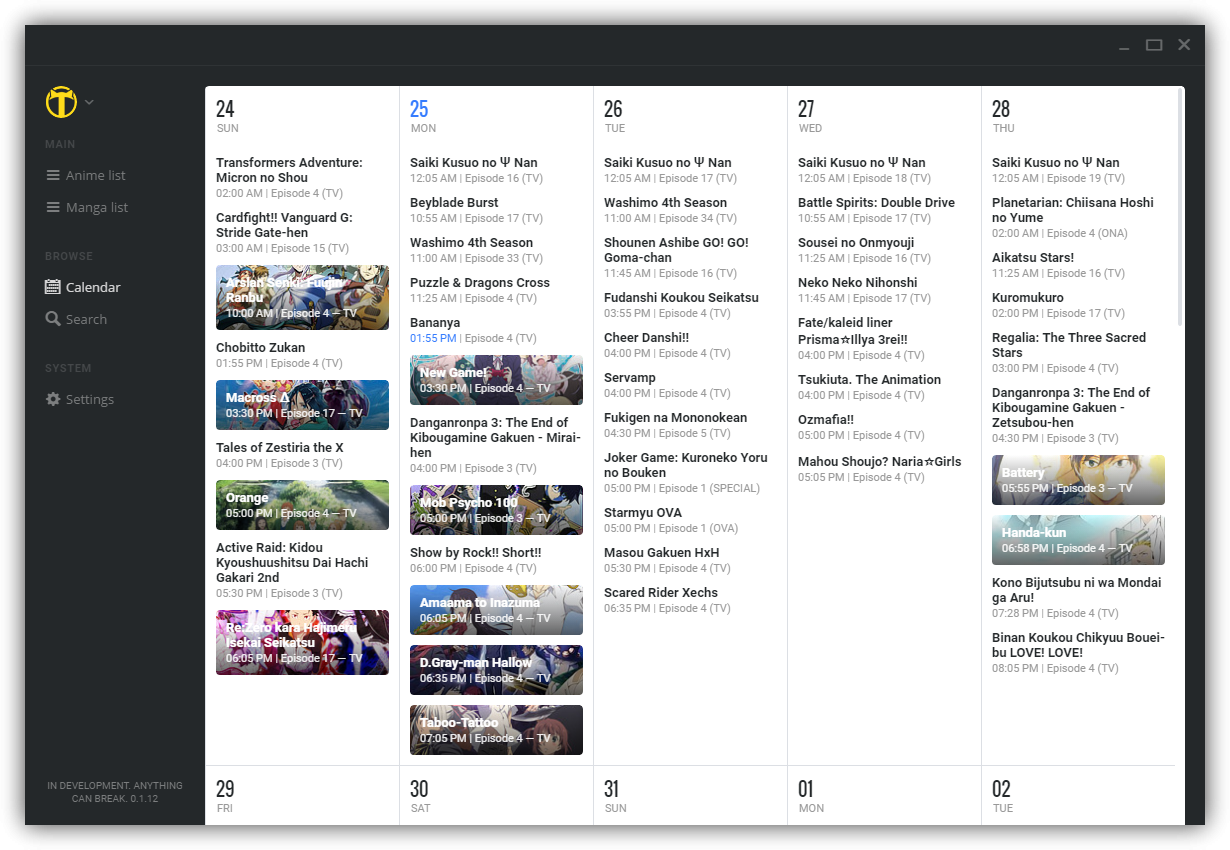Select the day 24 SUN header
1230x850 pixels.
tap(227, 116)
